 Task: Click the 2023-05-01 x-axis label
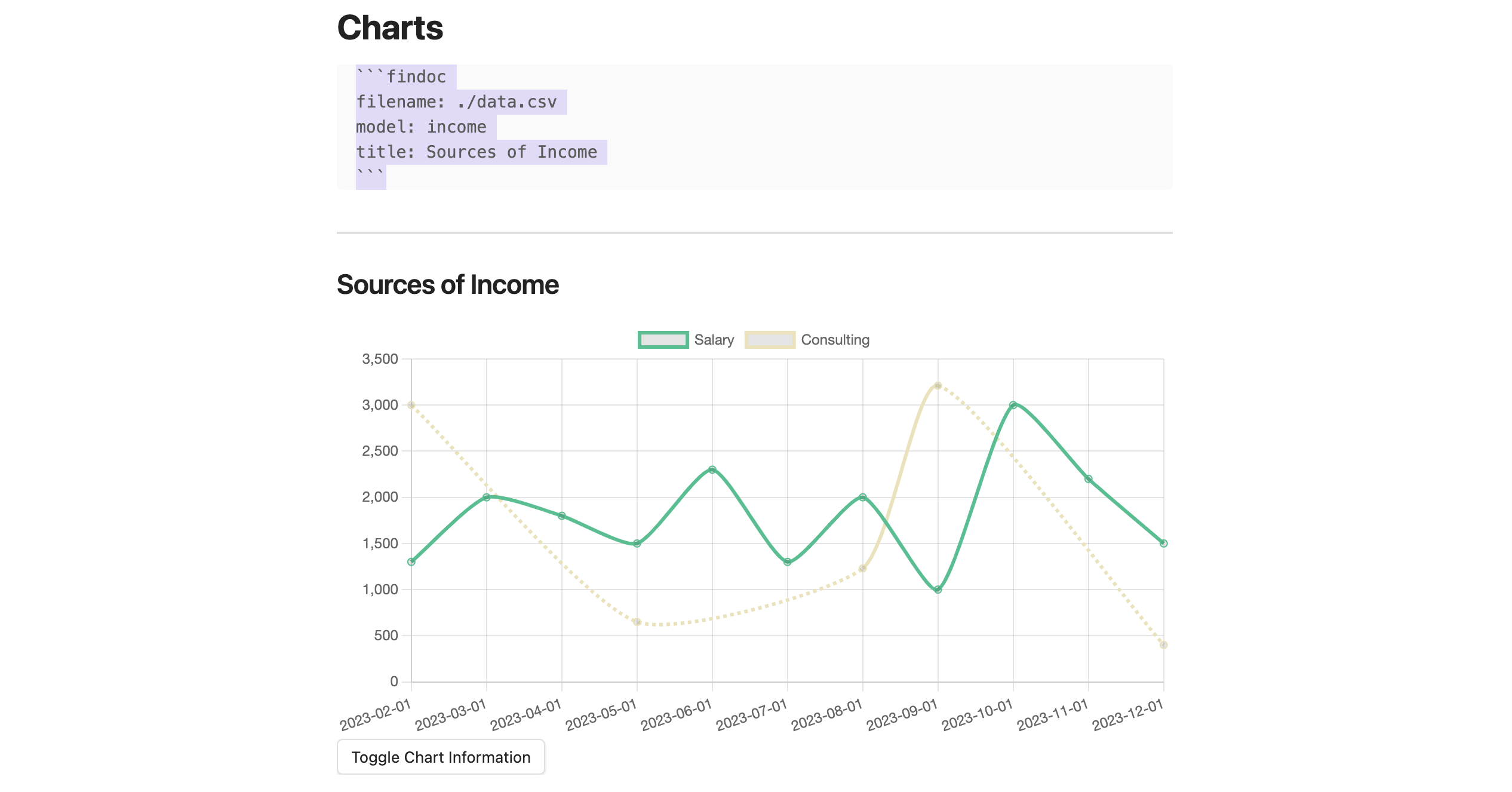click(x=601, y=714)
